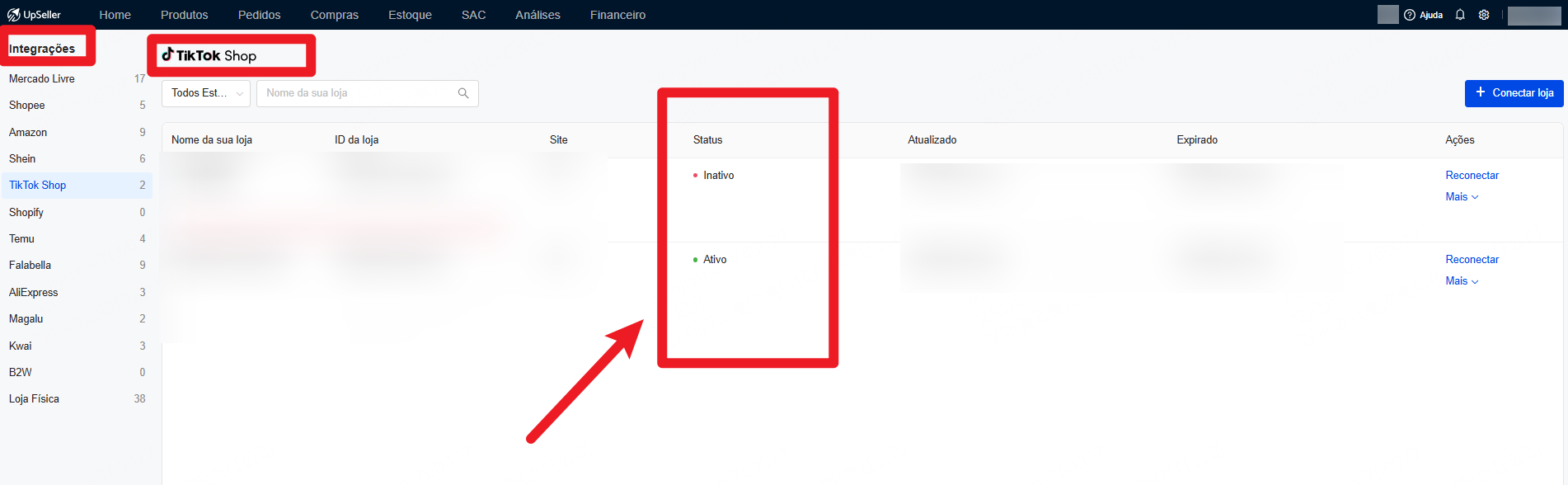
Task: Click the Expirado column header
Action: point(1197,139)
